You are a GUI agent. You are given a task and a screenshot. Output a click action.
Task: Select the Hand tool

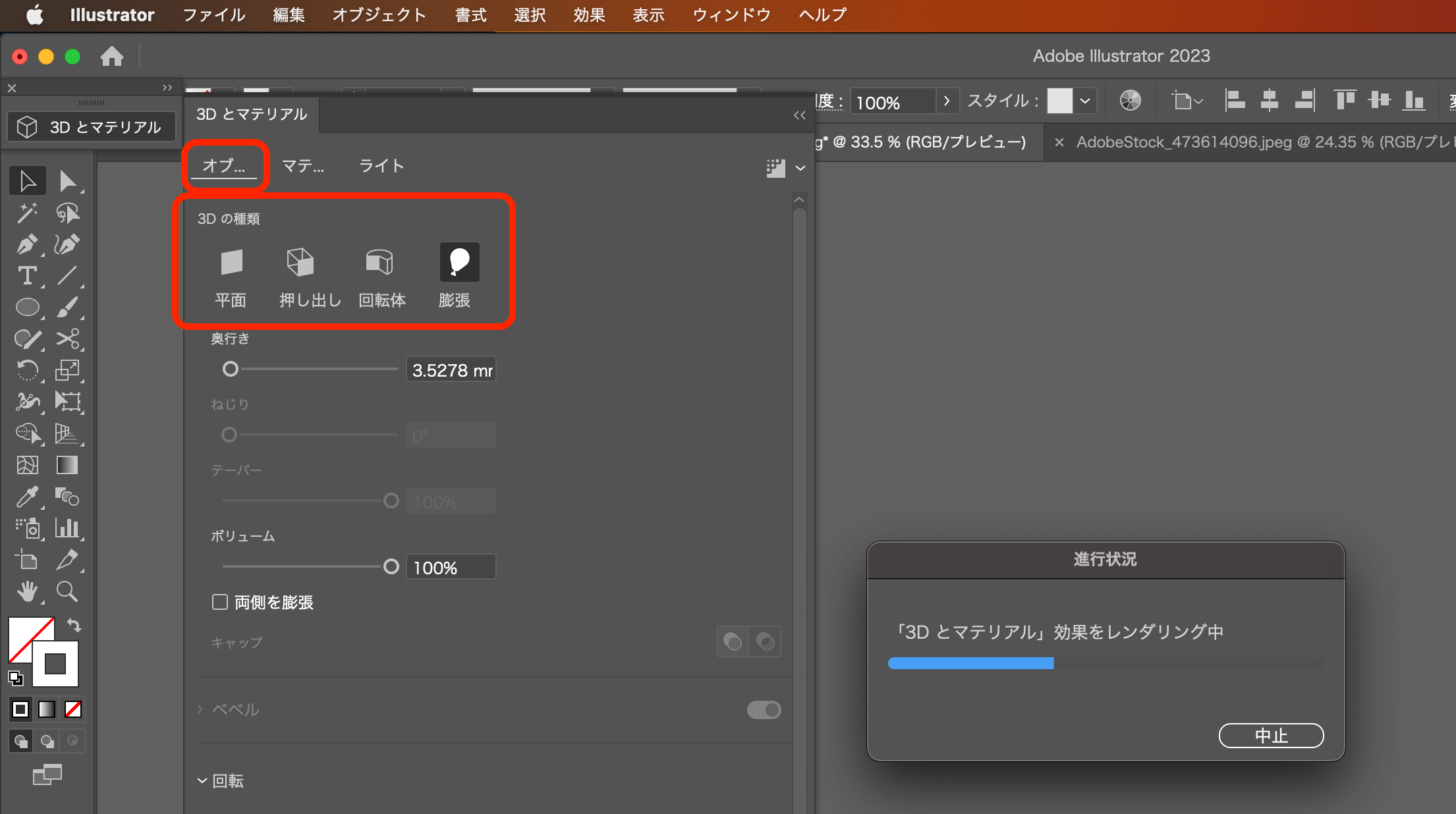point(27,591)
